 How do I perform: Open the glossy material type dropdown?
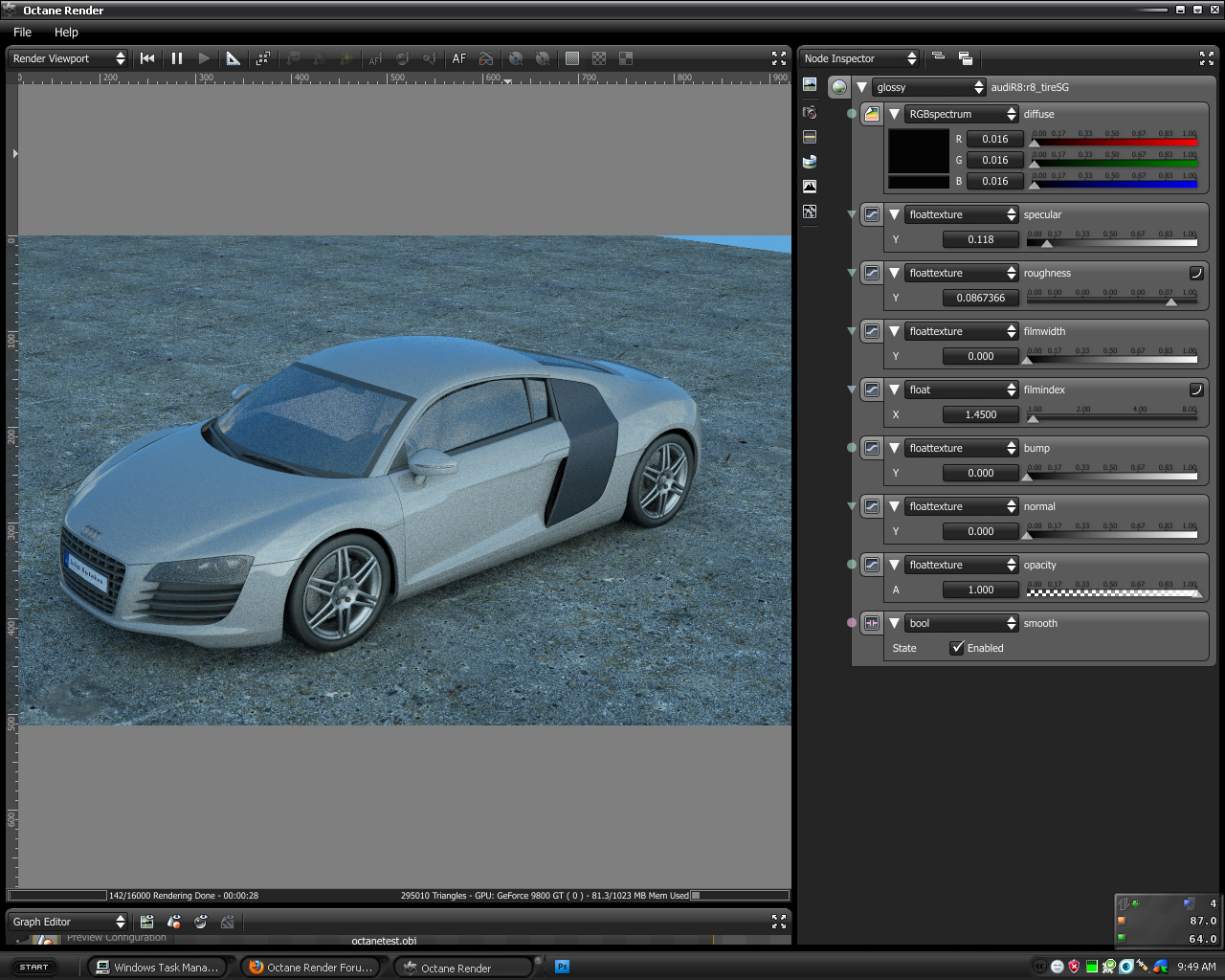coord(928,87)
